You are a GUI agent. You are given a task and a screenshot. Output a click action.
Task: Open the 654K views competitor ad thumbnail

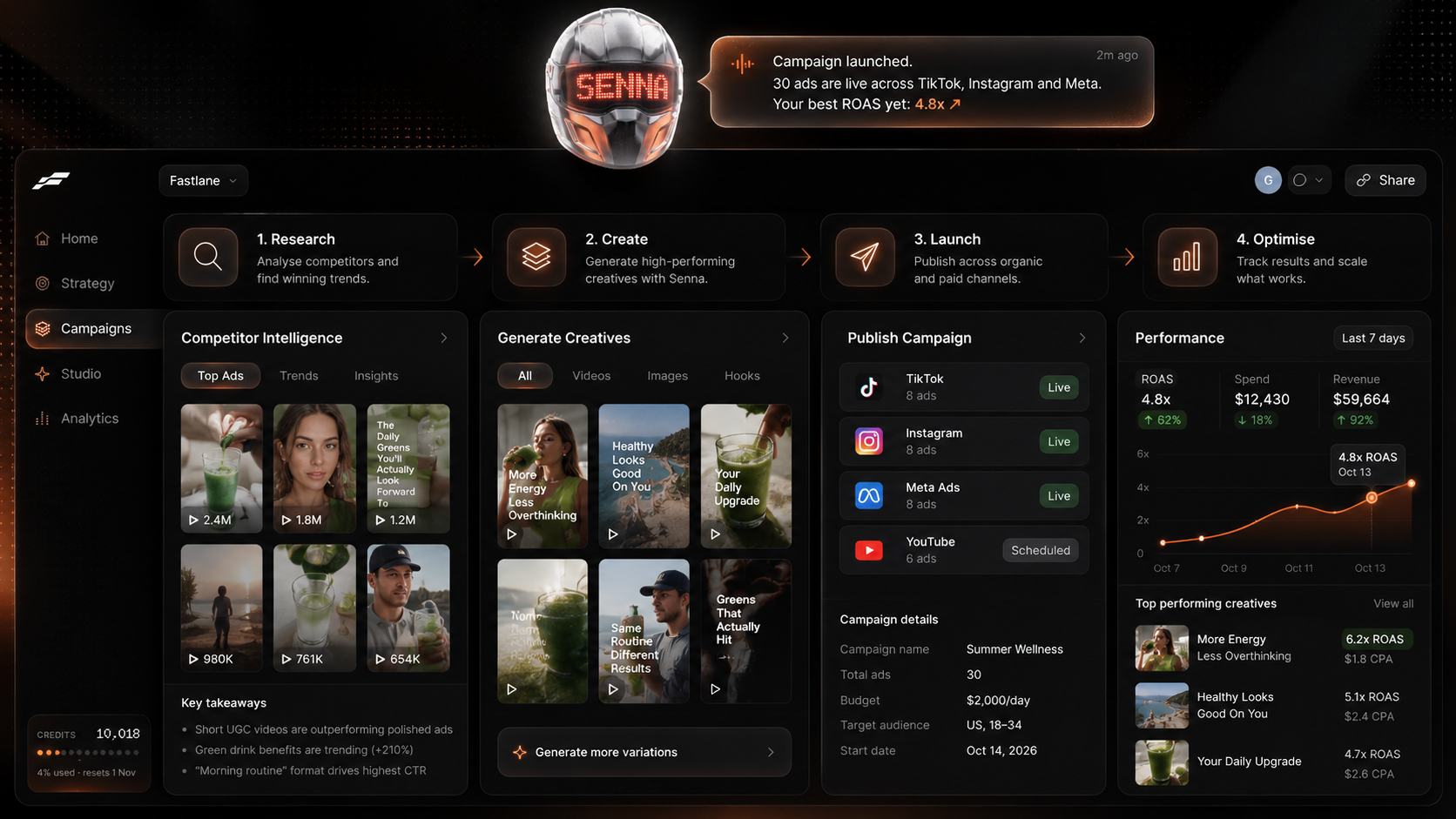[x=408, y=608]
